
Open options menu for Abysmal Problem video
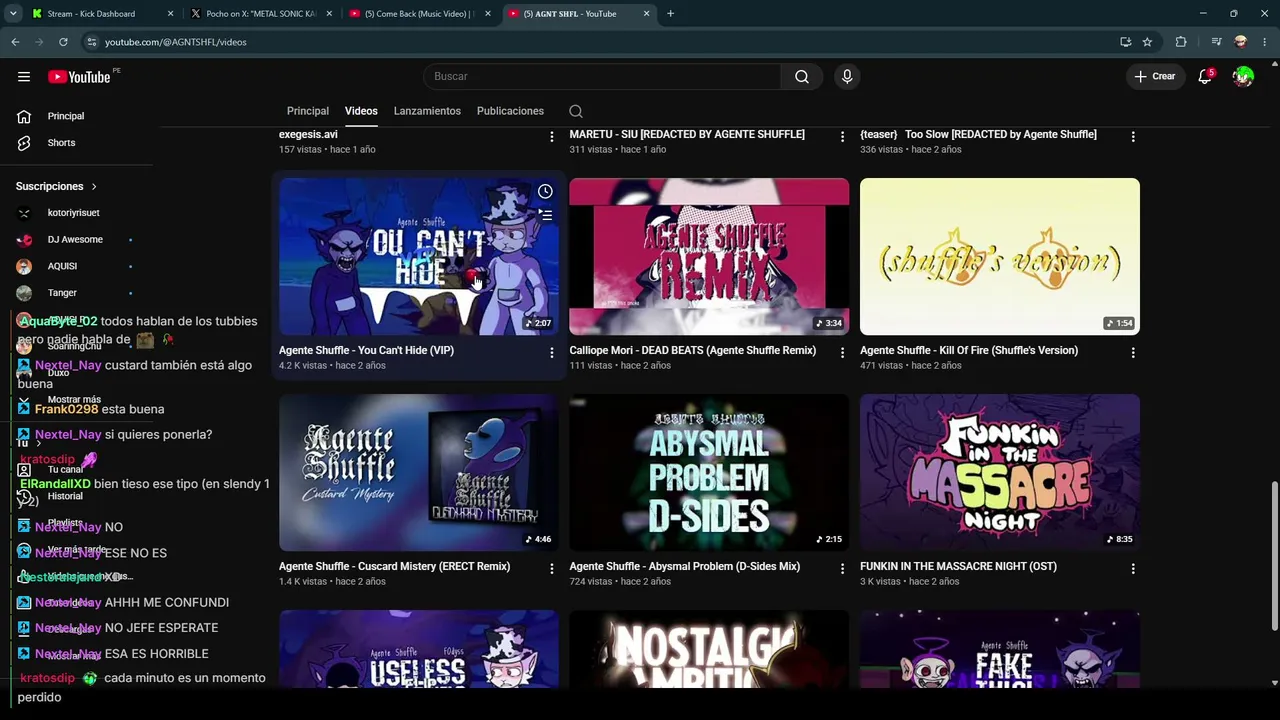[x=842, y=569]
